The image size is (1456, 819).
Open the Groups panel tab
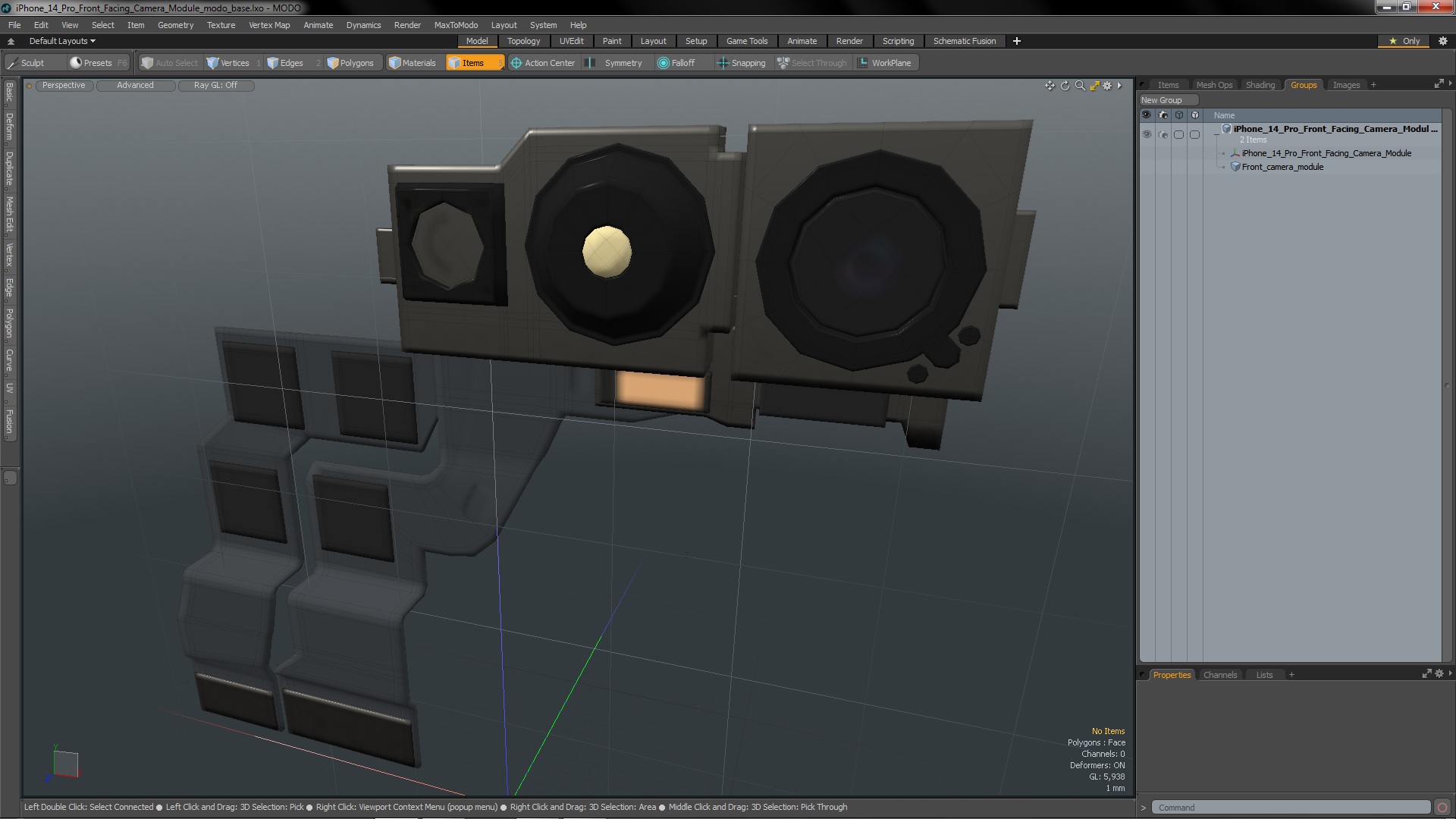click(x=1304, y=84)
